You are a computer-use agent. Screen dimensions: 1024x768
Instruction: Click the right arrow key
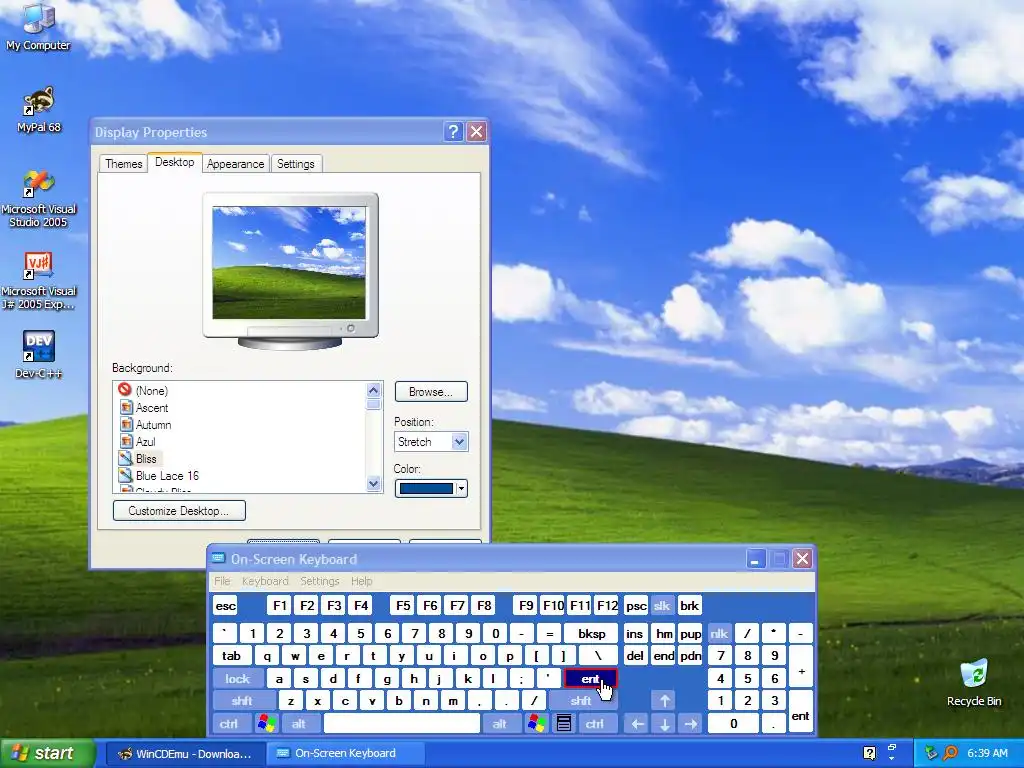[690, 724]
